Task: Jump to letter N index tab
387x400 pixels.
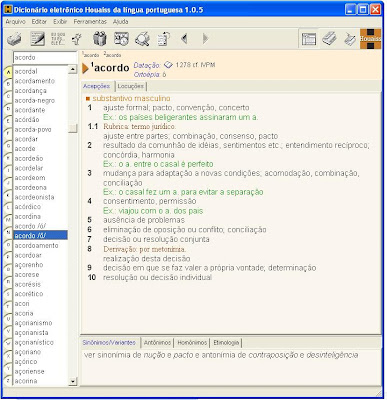Action: point(8,232)
